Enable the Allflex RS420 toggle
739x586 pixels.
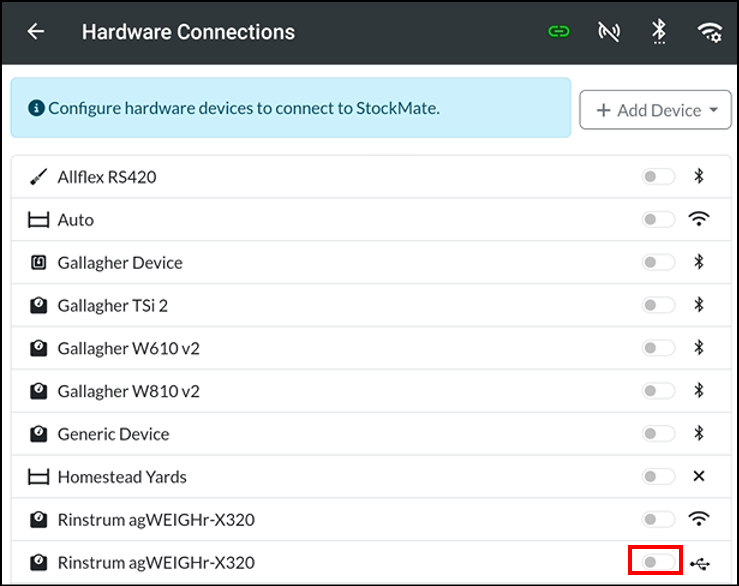(x=658, y=177)
